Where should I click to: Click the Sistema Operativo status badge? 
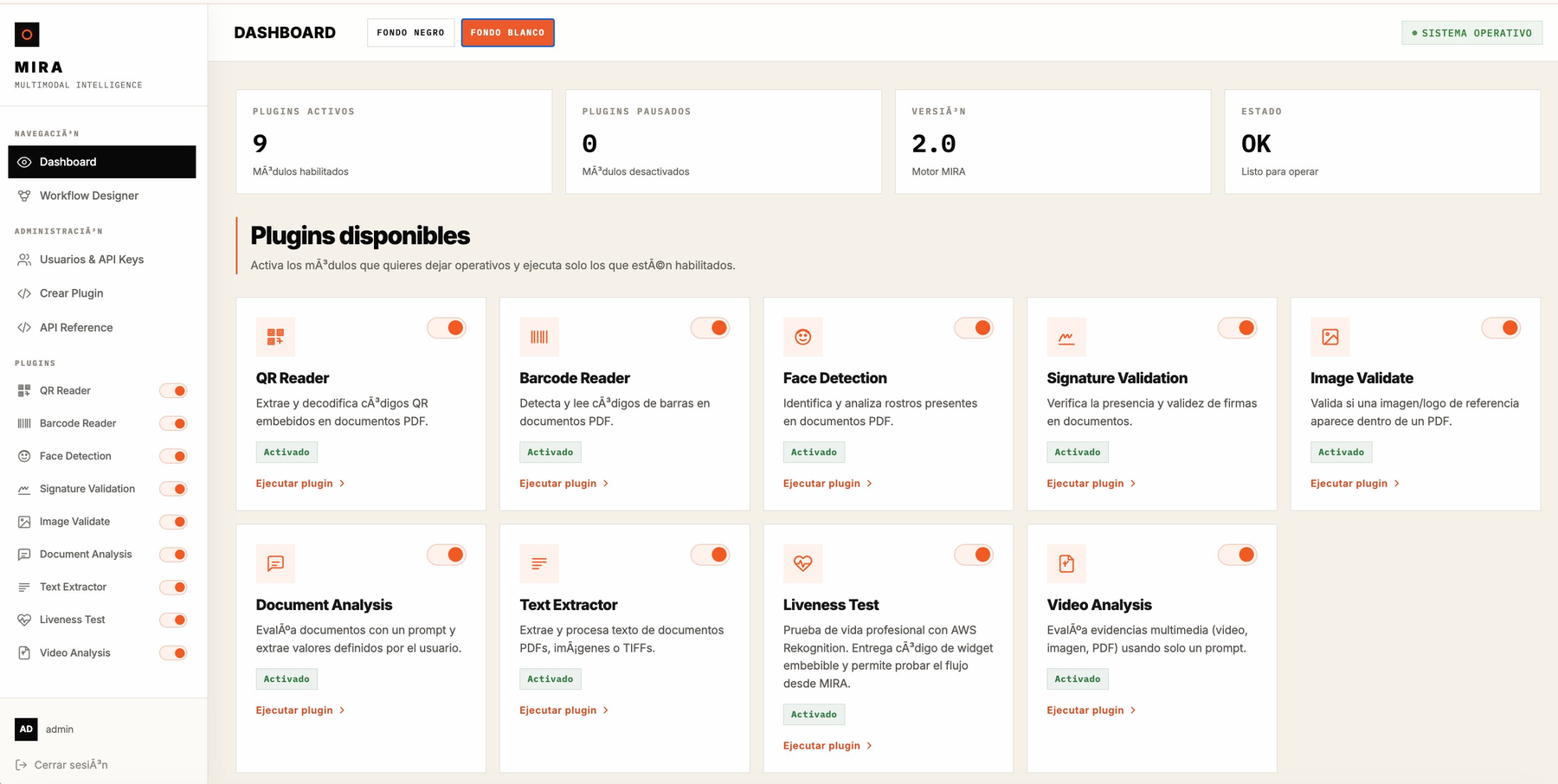tap(1472, 33)
